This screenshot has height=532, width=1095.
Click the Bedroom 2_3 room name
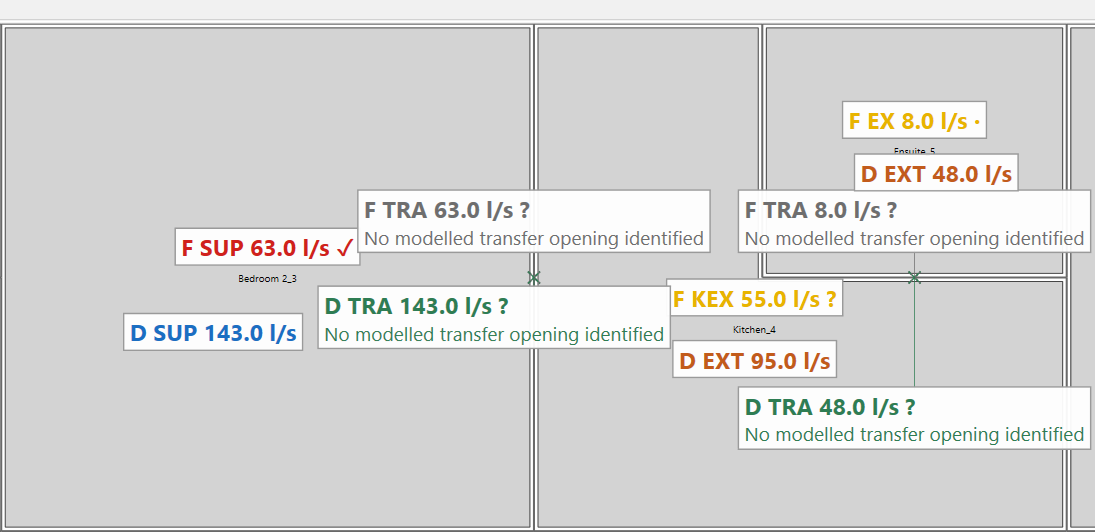267,279
